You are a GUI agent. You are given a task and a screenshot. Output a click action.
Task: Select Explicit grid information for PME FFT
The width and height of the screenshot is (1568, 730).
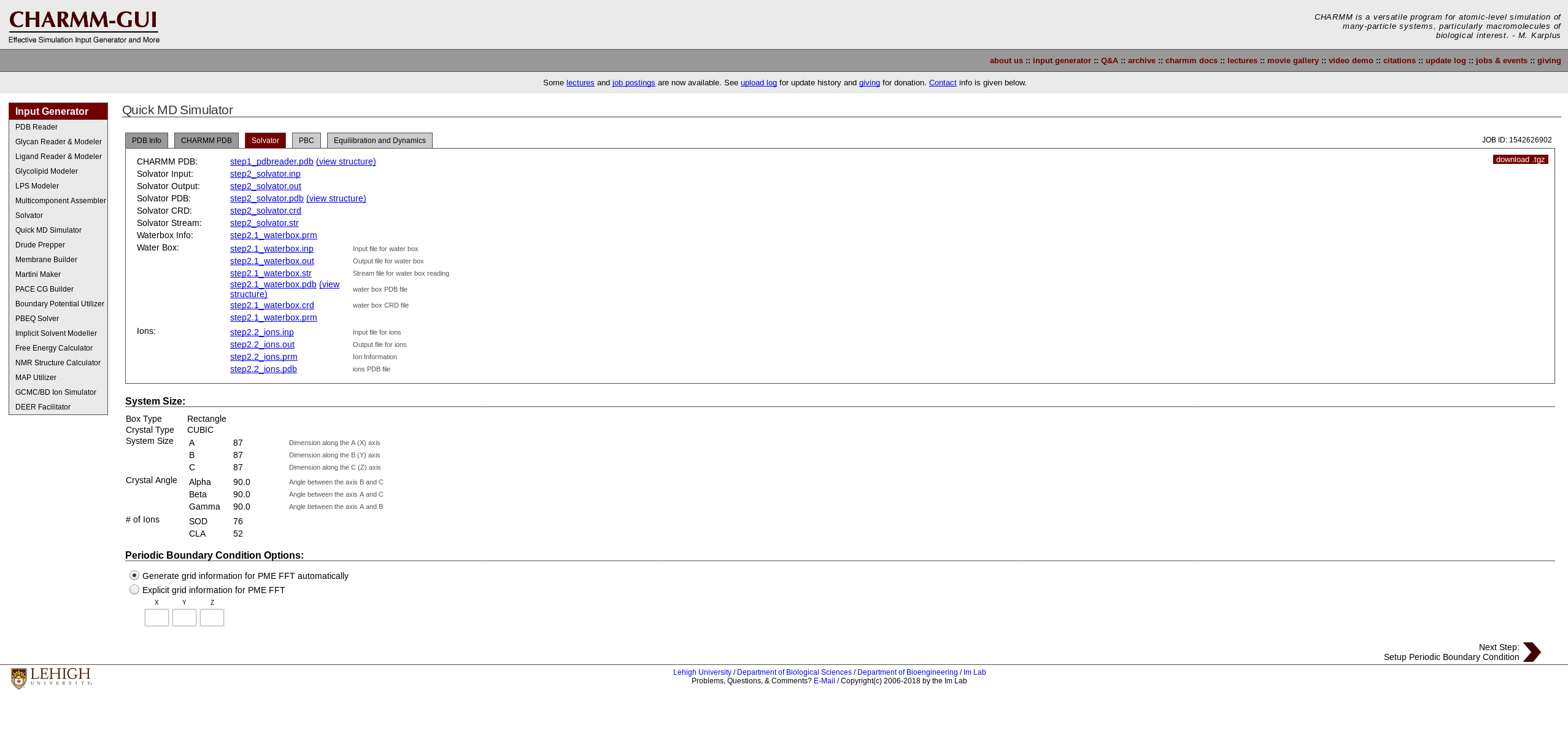tap(134, 589)
